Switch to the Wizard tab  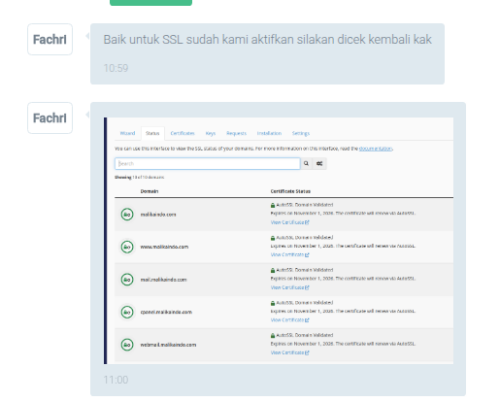click(128, 133)
